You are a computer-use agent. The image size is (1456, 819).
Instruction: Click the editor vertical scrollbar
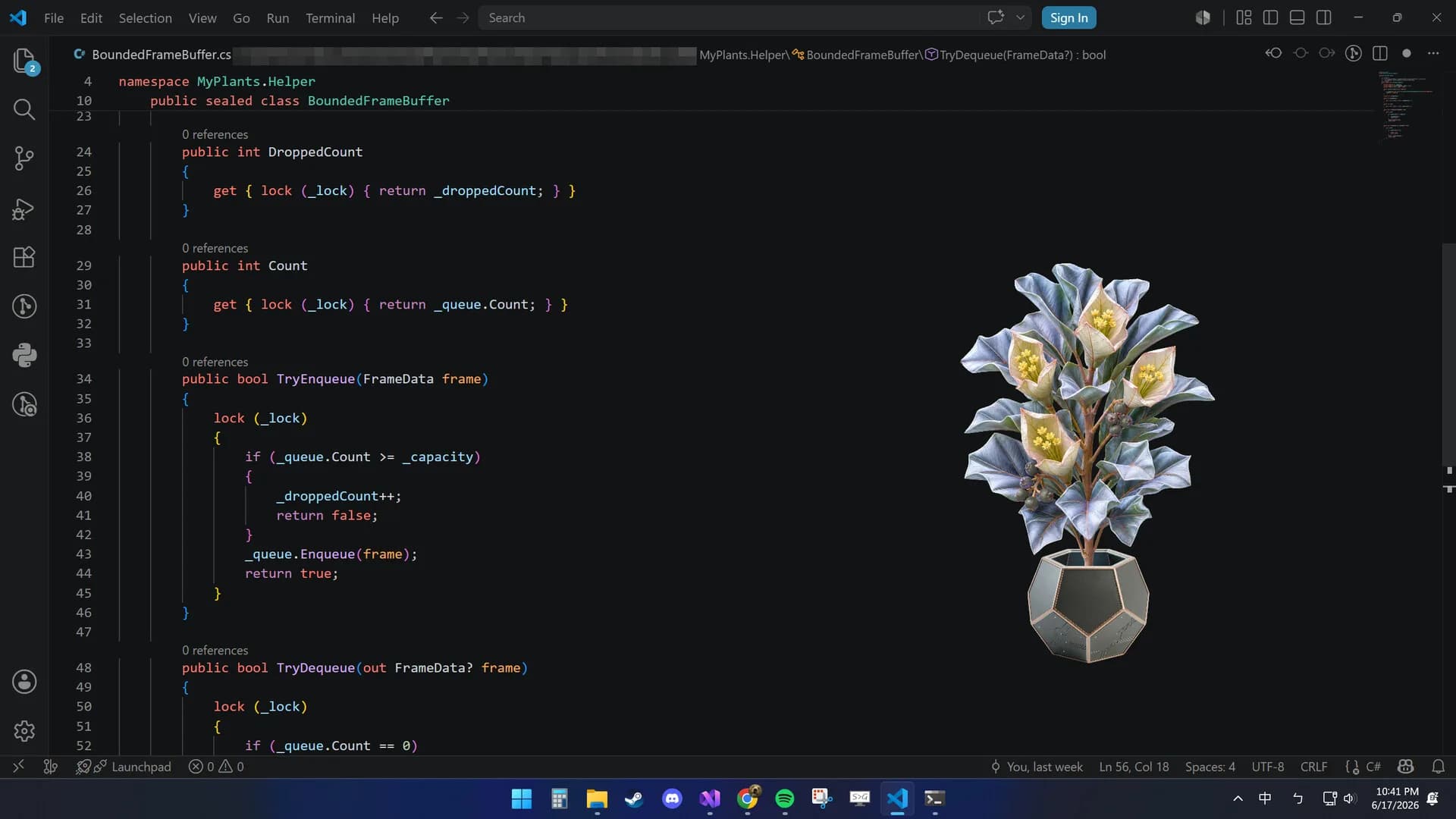pos(1448,354)
